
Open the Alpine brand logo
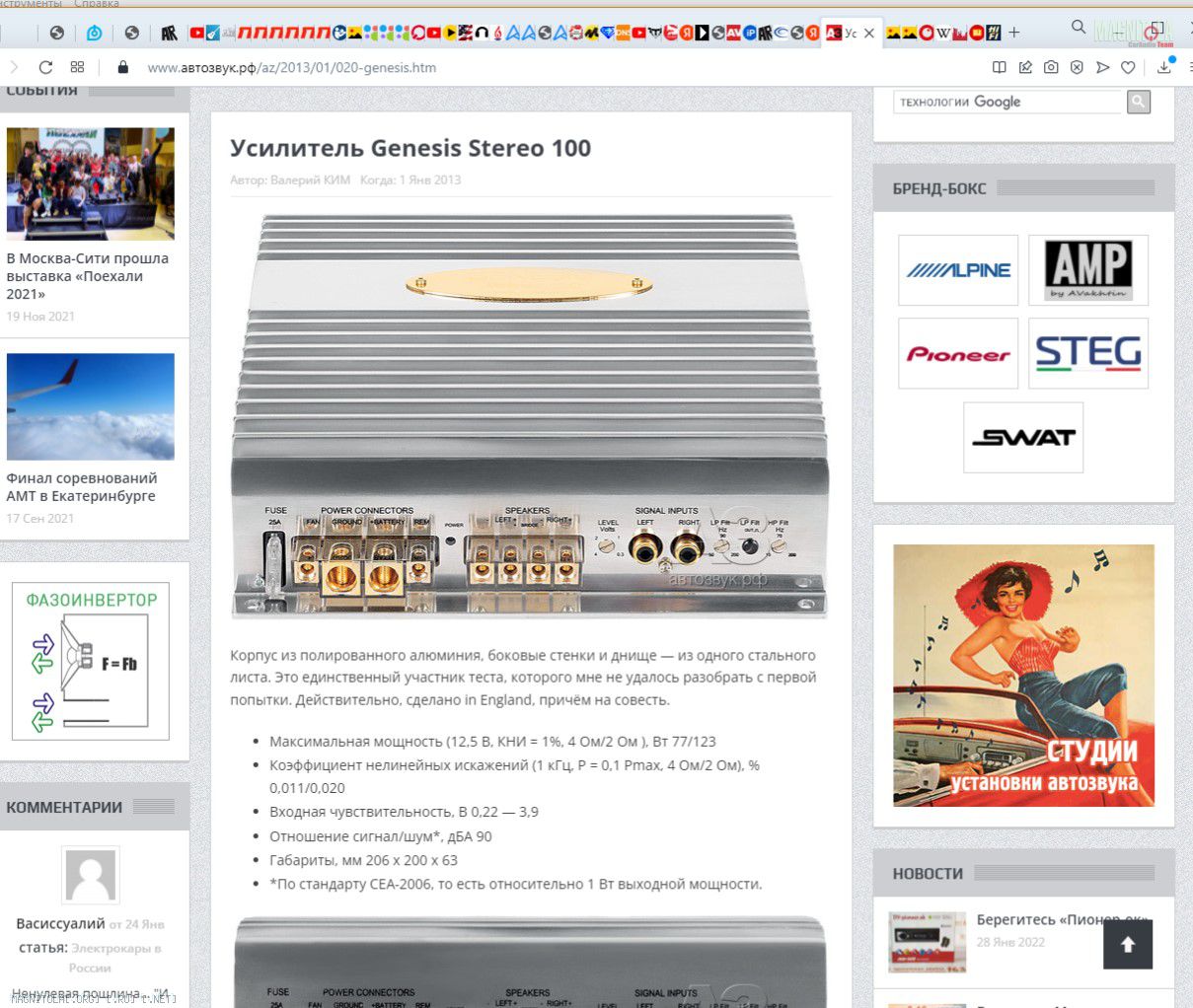click(958, 270)
